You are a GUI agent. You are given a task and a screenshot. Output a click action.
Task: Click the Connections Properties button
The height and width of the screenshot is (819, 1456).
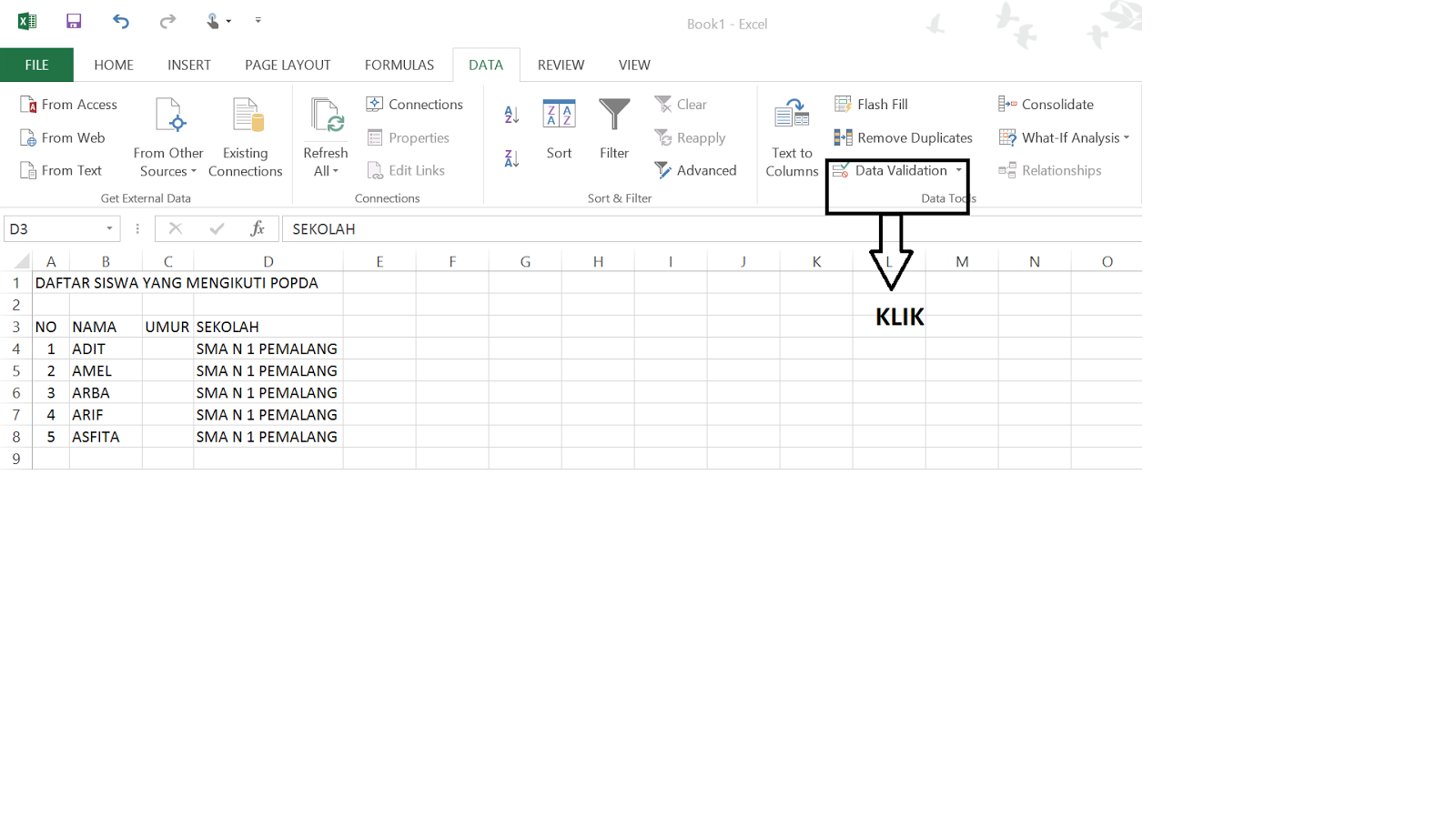click(x=409, y=136)
